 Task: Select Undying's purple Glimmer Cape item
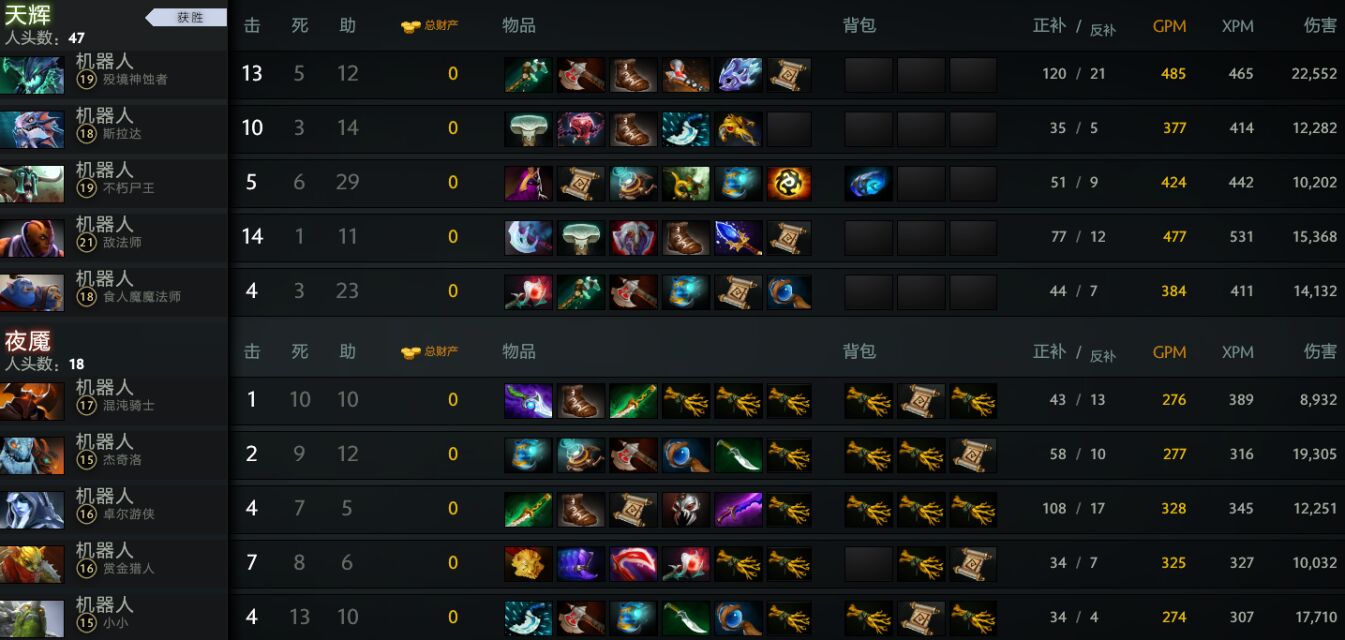[x=528, y=183]
